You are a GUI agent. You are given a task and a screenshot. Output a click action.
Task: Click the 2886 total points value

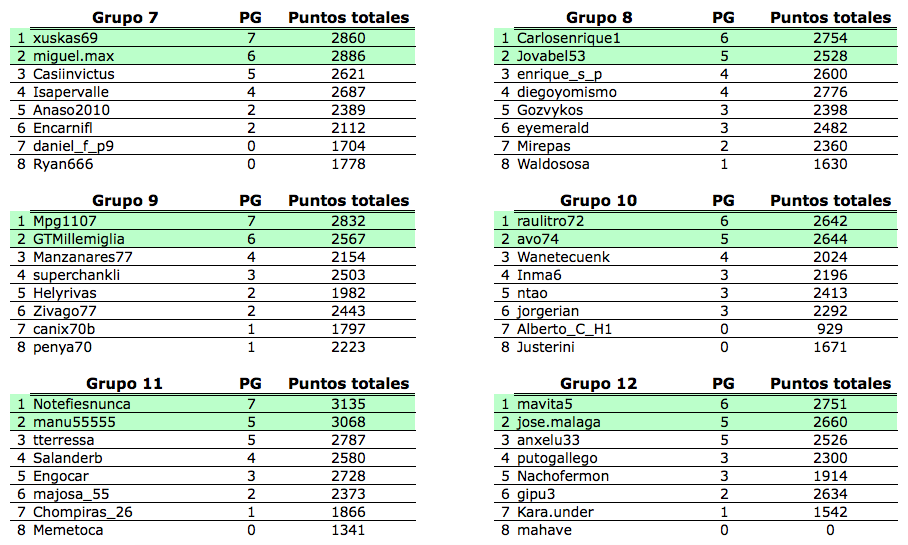348,56
